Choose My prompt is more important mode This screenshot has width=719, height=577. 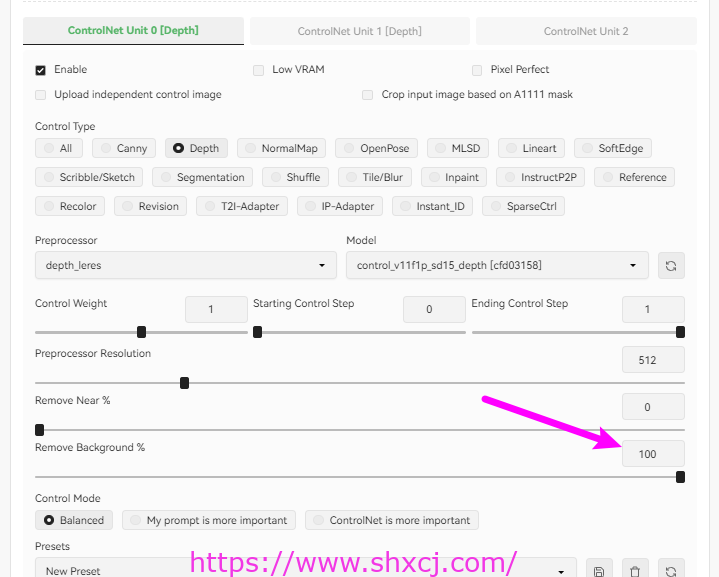pos(209,520)
